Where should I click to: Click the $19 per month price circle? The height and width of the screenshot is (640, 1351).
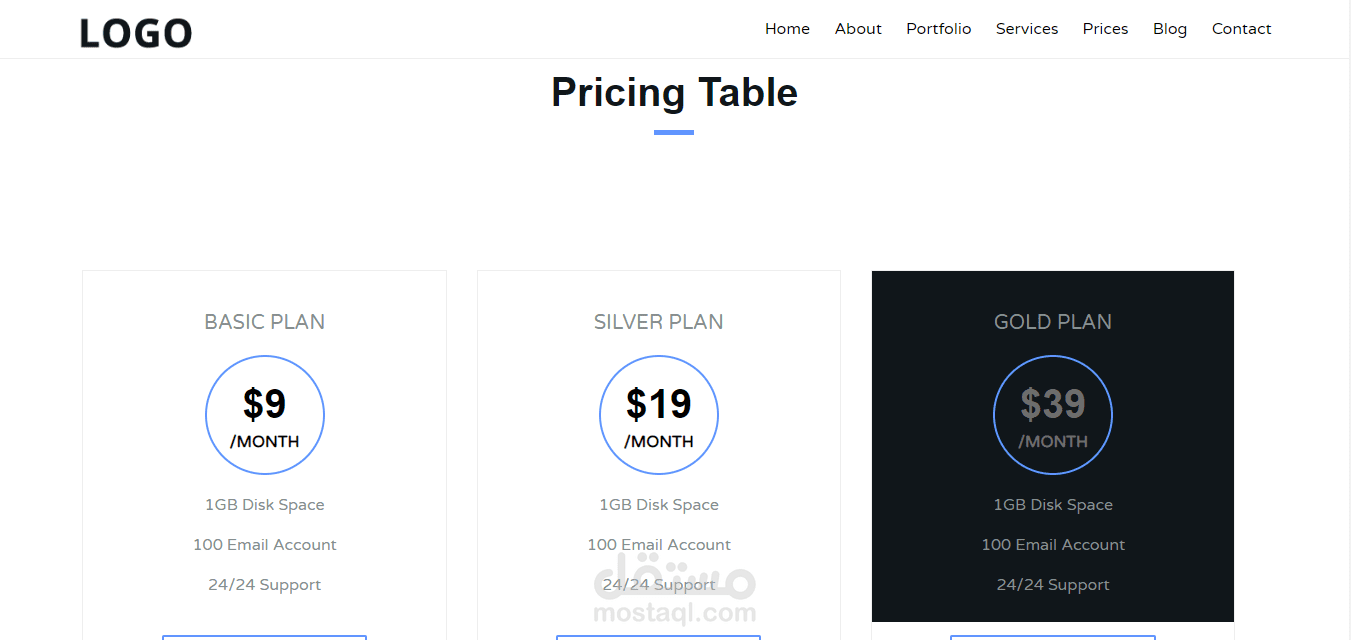[x=659, y=415]
